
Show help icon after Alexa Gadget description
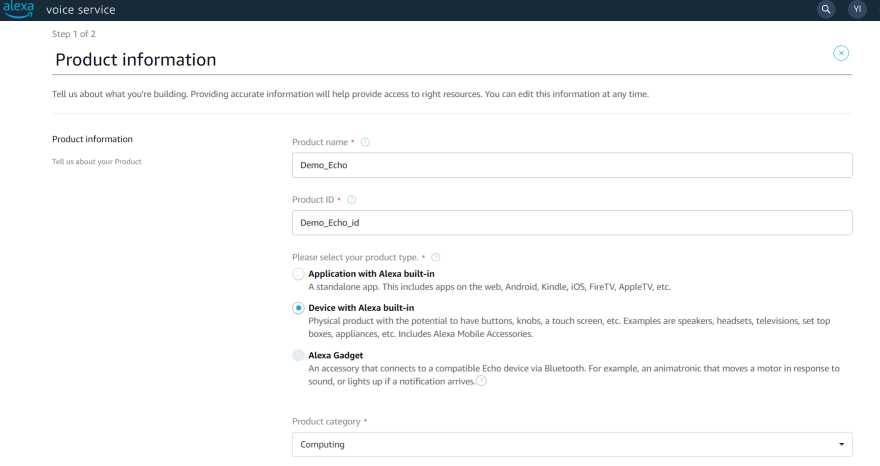(482, 381)
